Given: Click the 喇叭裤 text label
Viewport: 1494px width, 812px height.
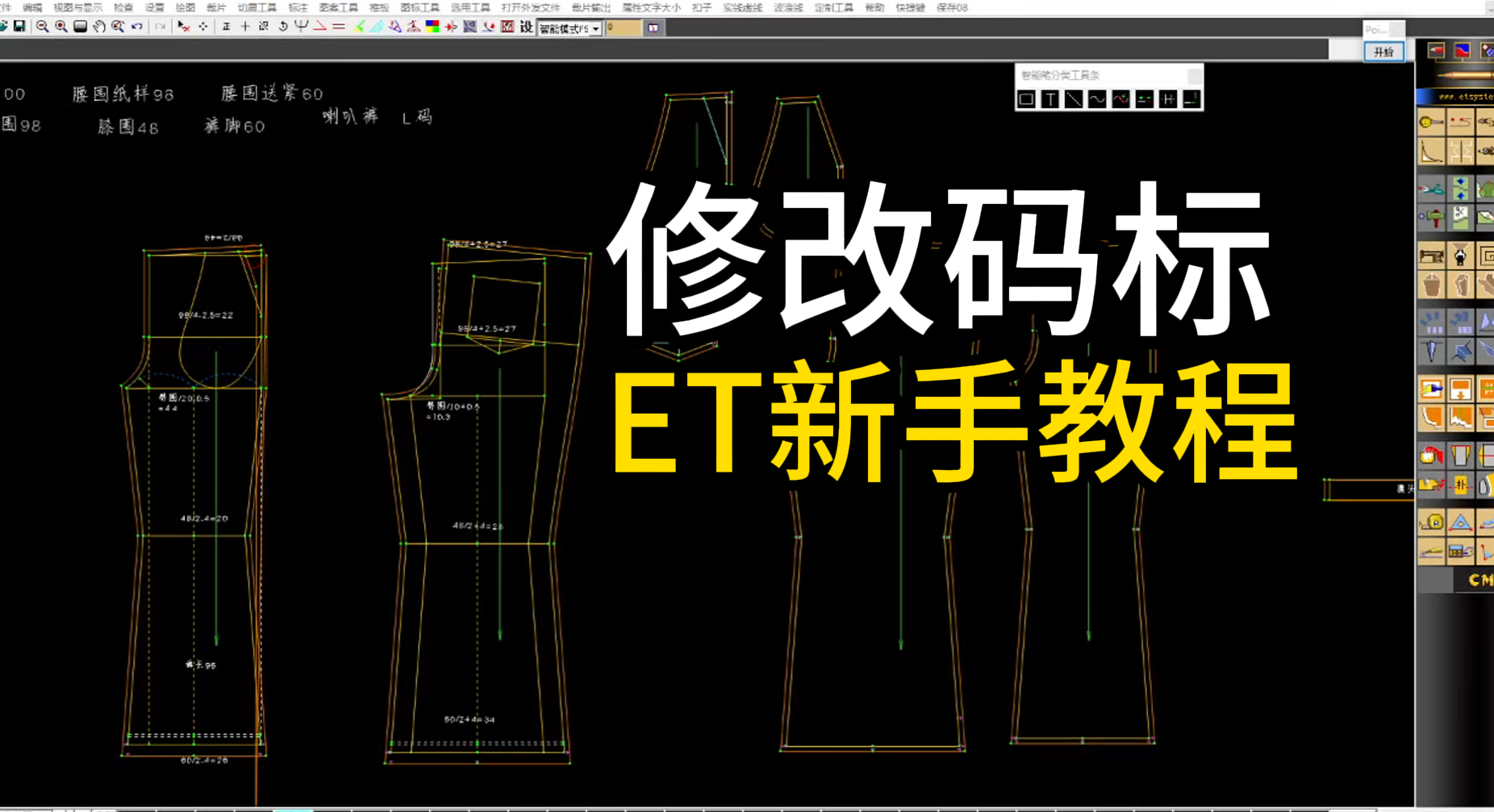Looking at the screenshot, I should pos(351,116).
